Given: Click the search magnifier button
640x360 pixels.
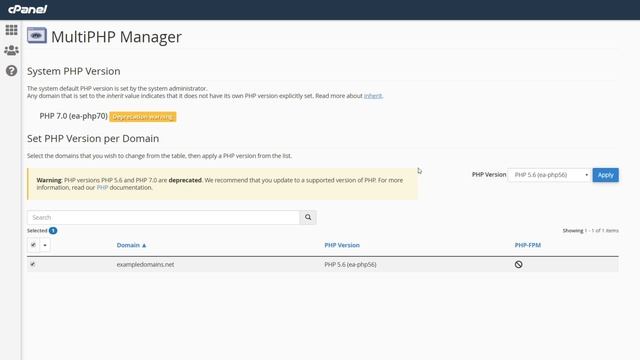Looking at the screenshot, I should pyautogui.click(x=308, y=217).
